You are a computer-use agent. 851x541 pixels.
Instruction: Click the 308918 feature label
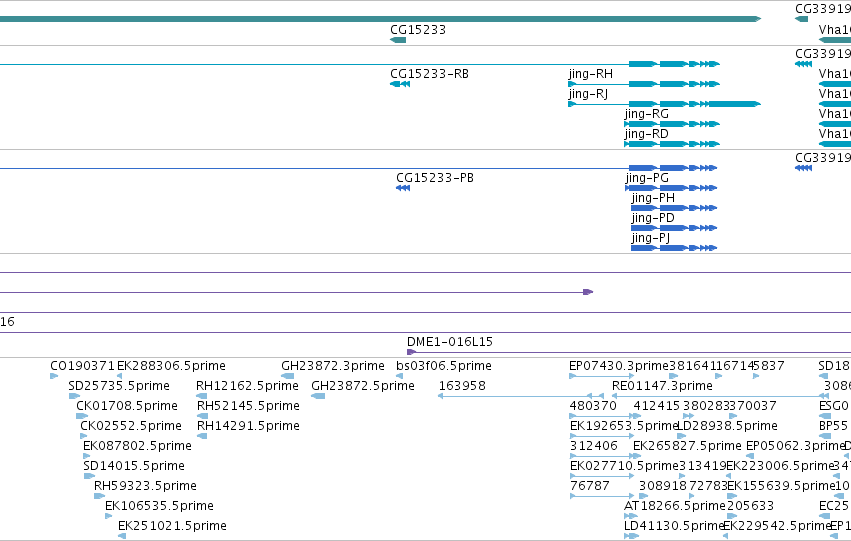pyautogui.click(x=663, y=486)
